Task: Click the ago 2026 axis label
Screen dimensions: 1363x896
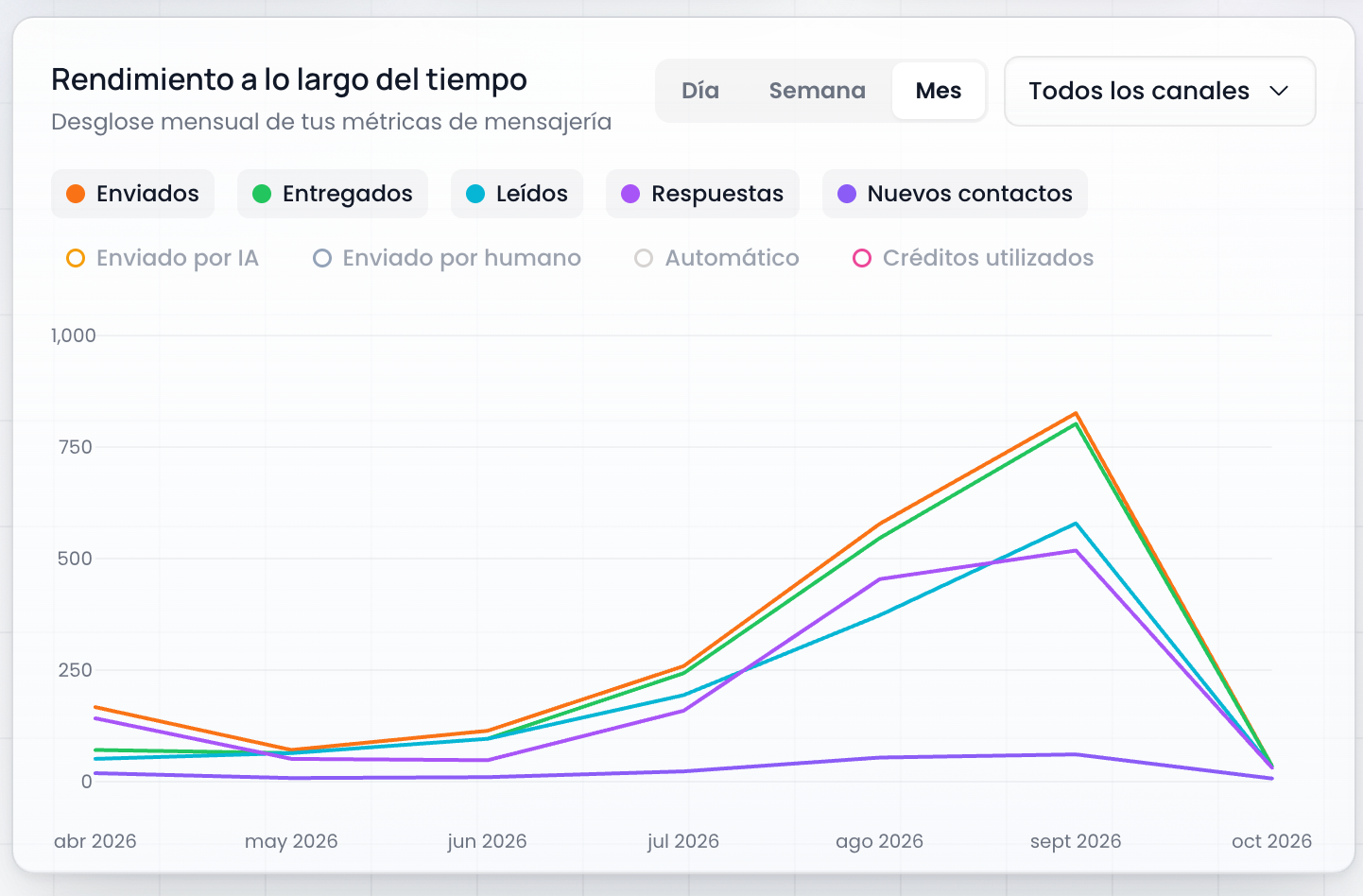Action: point(879,841)
